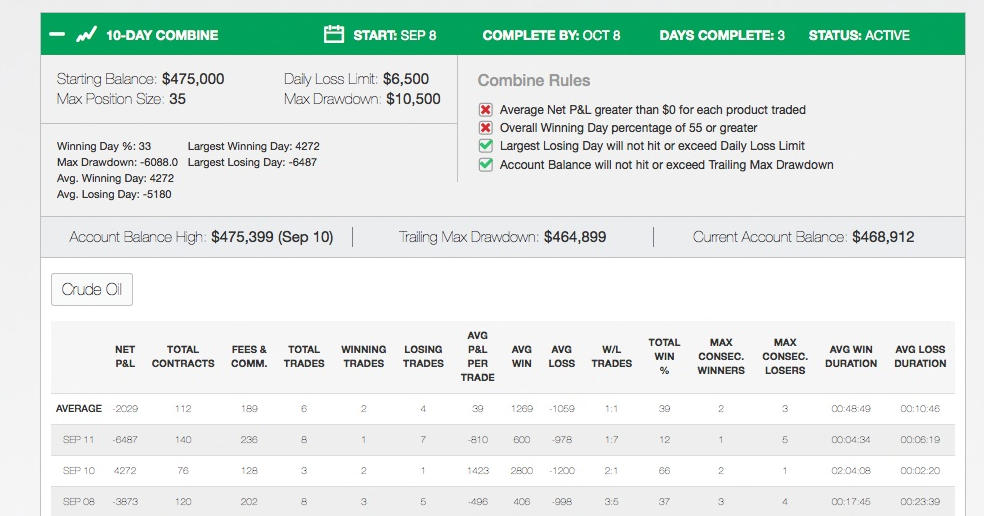Click the Account Balance High $475,399 (Sep 10) text

[201, 237]
